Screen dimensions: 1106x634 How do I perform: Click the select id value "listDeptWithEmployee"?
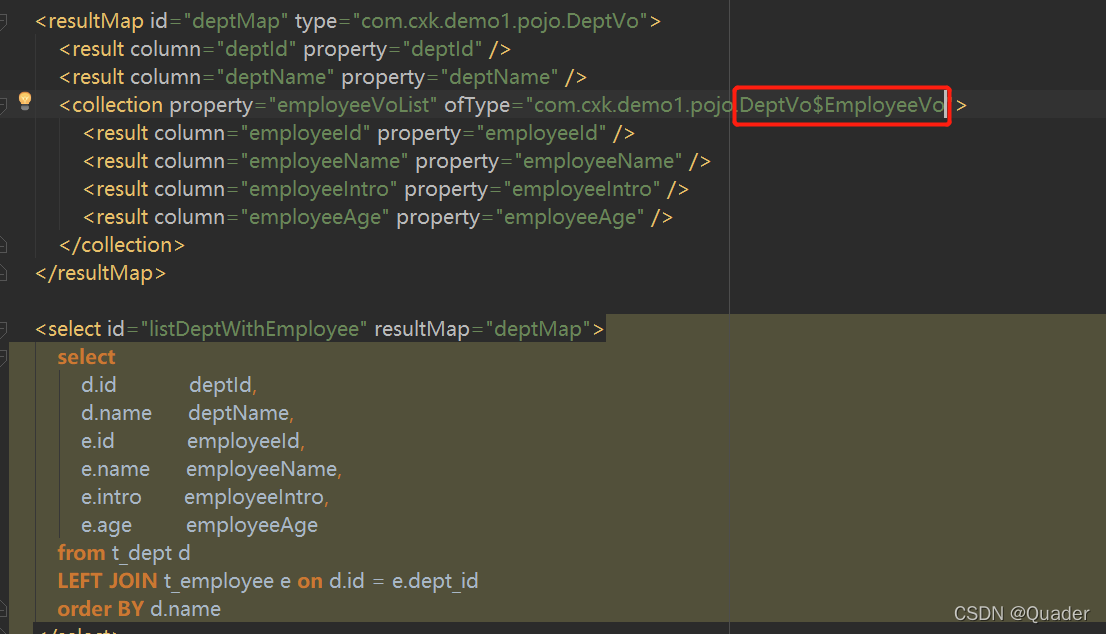pyautogui.click(x=254, y=329)
